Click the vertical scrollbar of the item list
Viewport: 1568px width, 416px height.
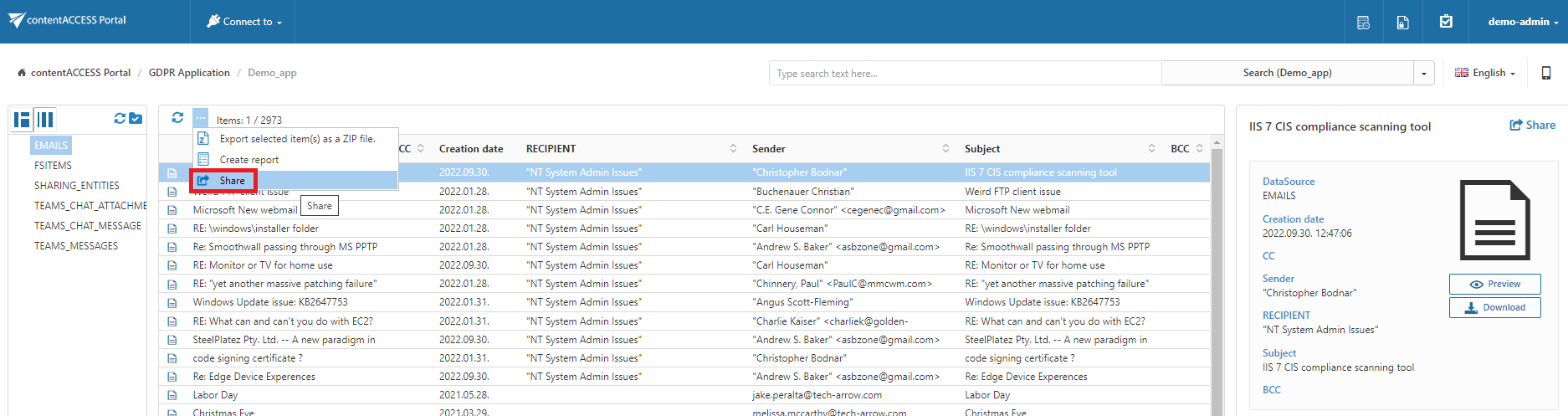(x=1217, y=276)
